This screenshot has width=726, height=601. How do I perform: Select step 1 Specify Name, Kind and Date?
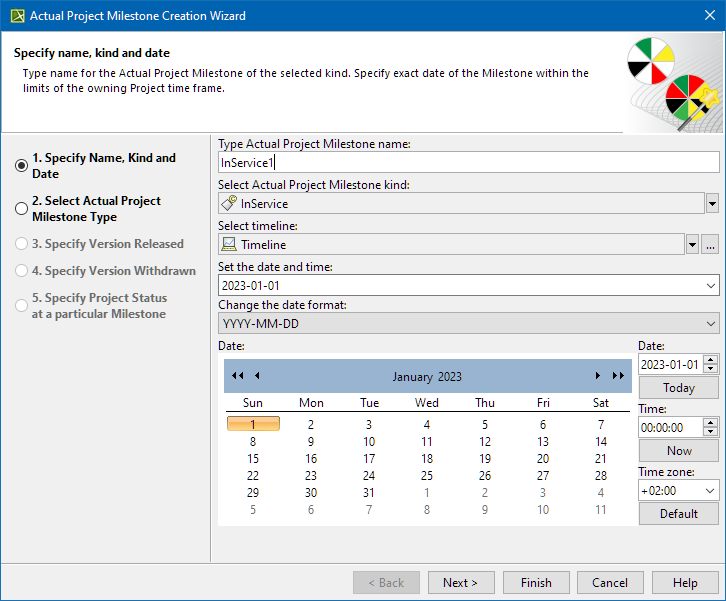tap(22, 166)
